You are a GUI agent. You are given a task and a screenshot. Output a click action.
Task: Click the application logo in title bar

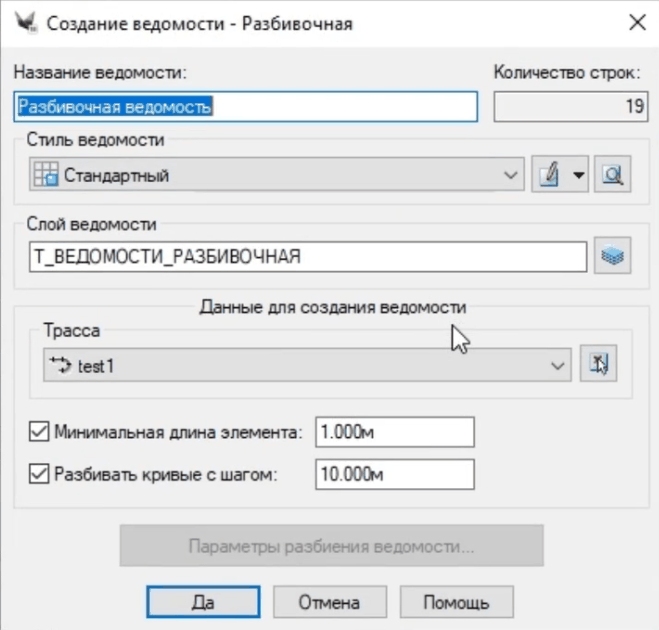[x=26, y=22]
